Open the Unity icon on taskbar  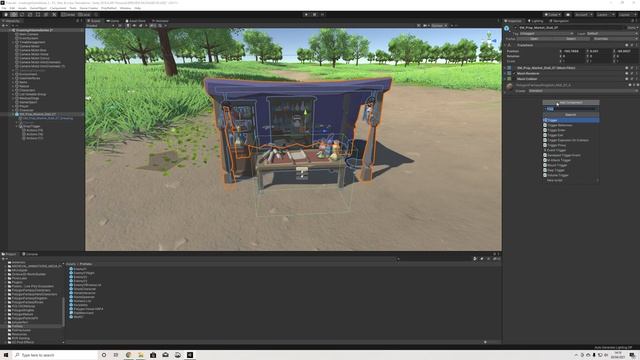click(x=190, y=355)
